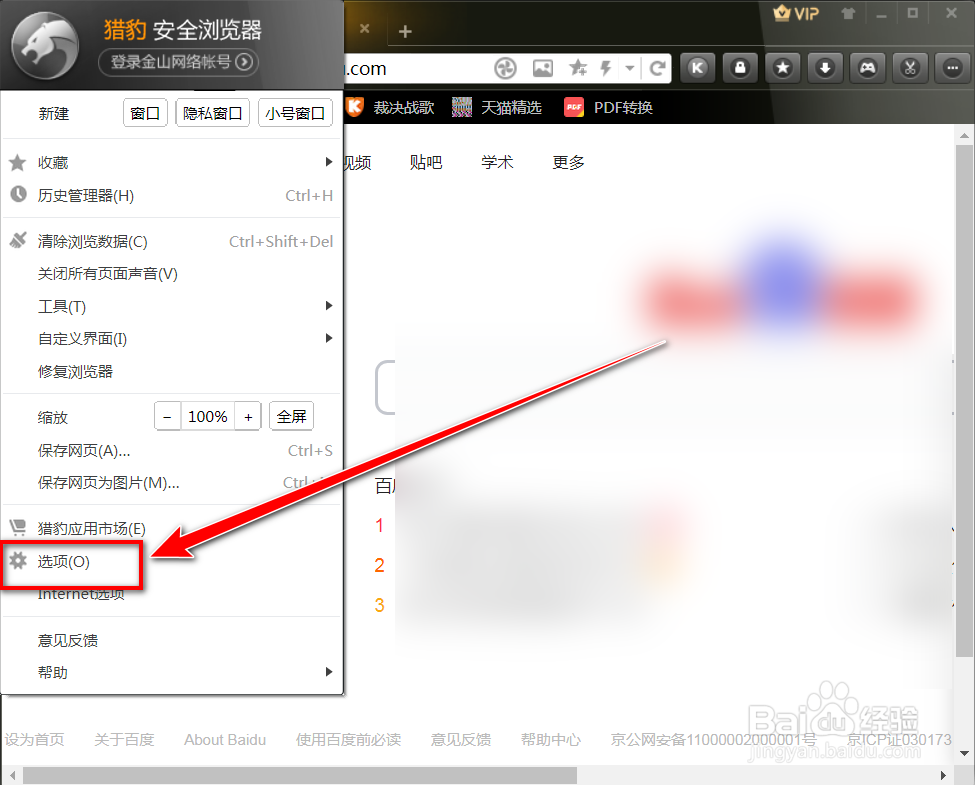
Task: Open 选项(O) settings
Action: click(172, 562)
